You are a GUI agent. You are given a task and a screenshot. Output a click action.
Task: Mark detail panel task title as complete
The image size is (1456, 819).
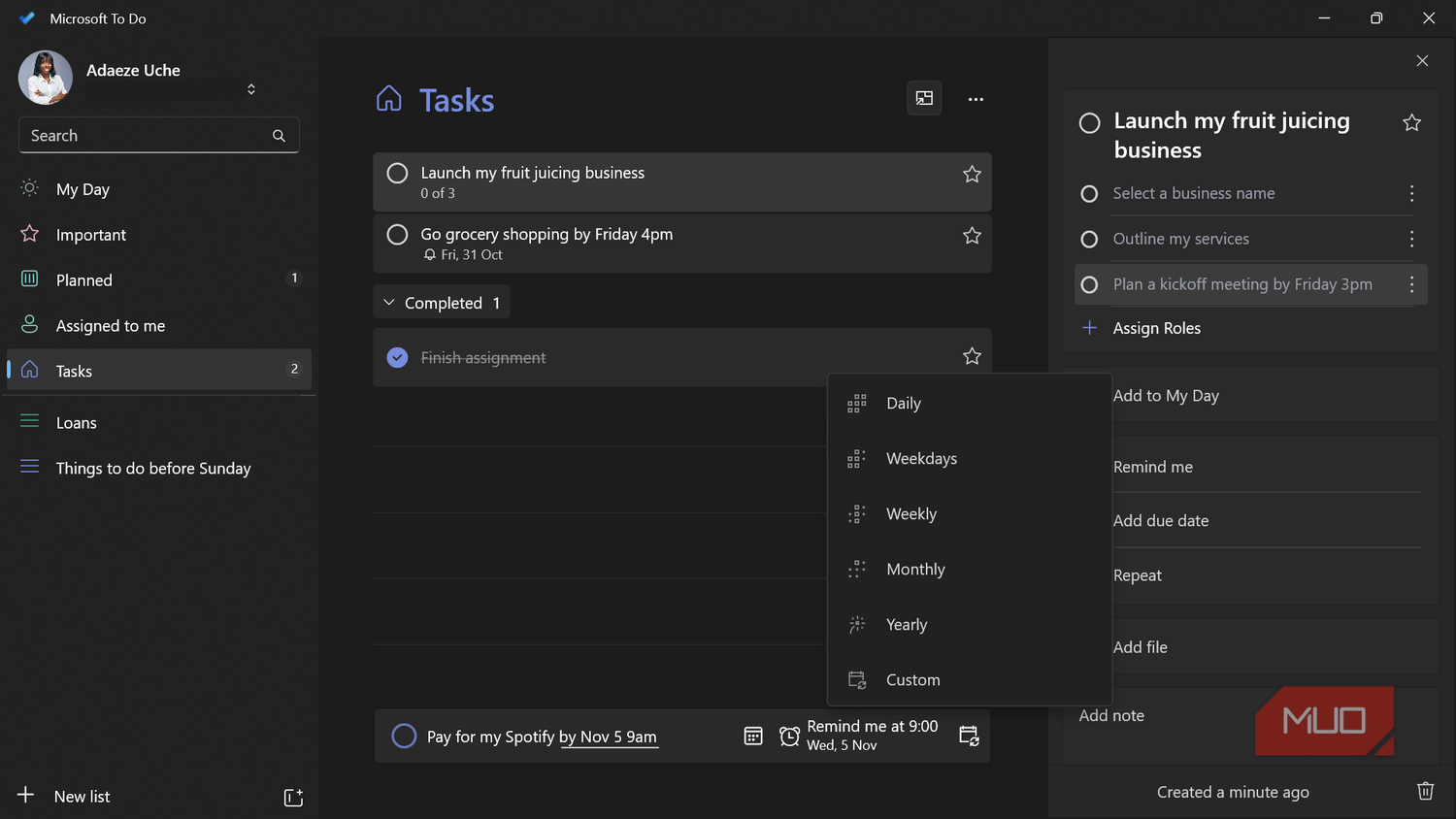pos(1090,123)
